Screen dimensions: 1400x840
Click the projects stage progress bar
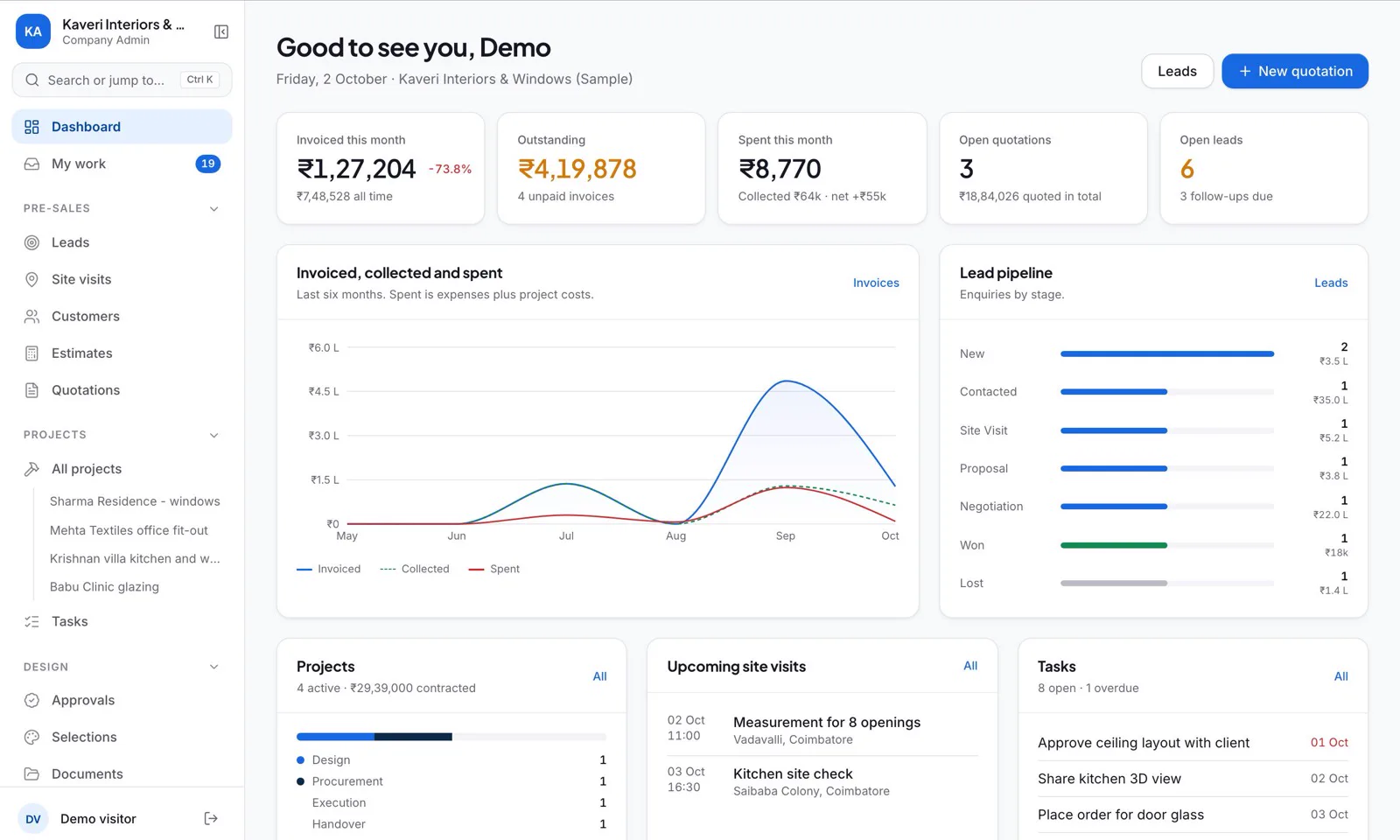coord(451,737)
